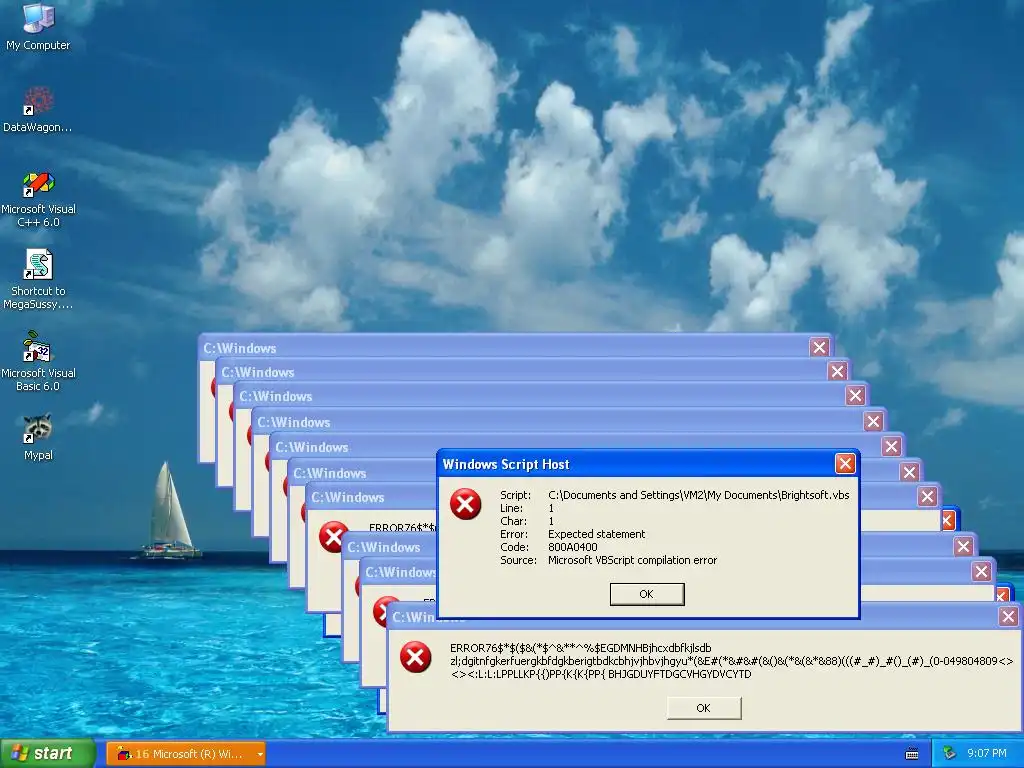Close the topmost rear C:\Windows window

(x=819, y=347)
